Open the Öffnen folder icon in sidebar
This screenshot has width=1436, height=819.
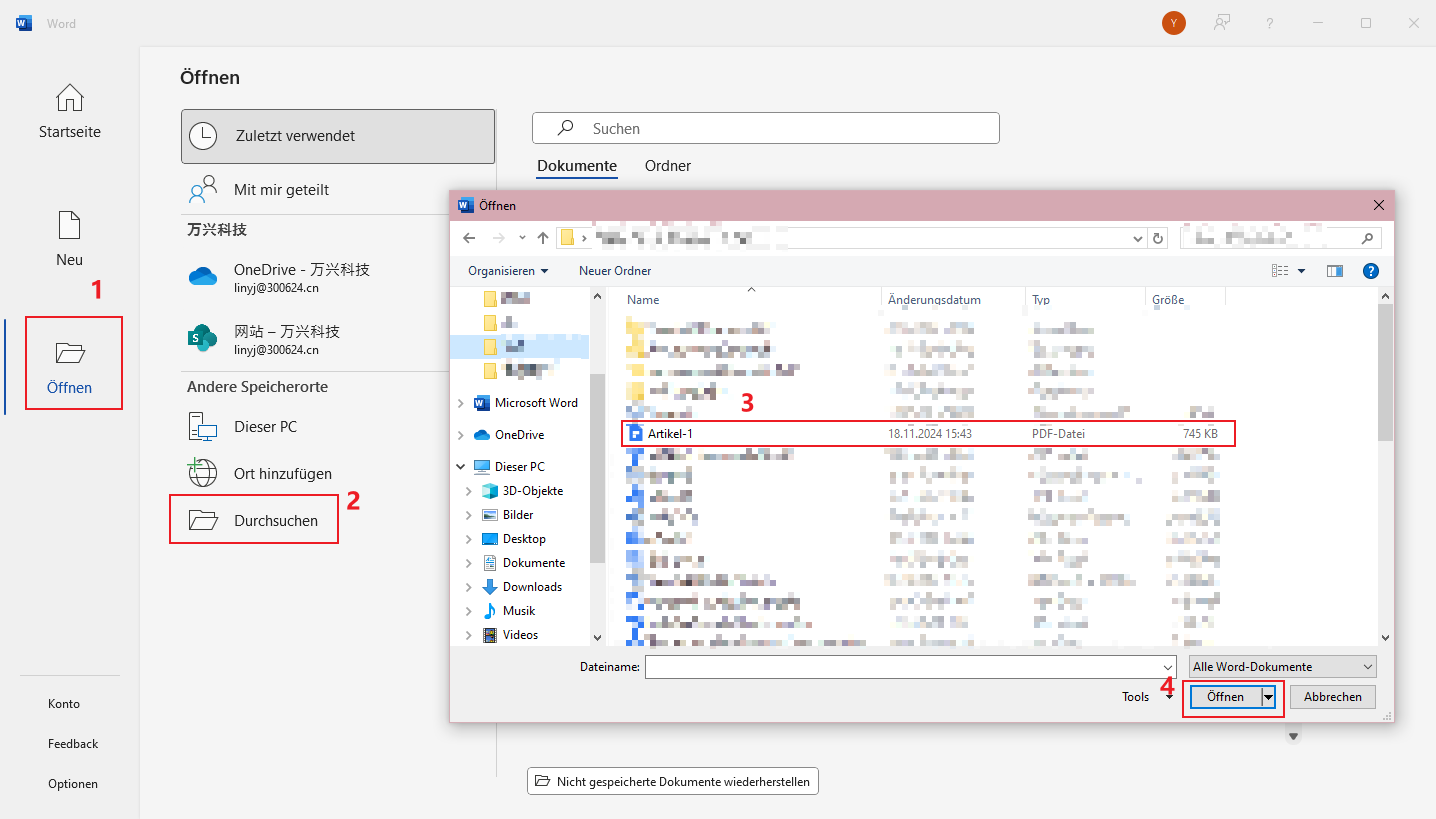[70, 352]
